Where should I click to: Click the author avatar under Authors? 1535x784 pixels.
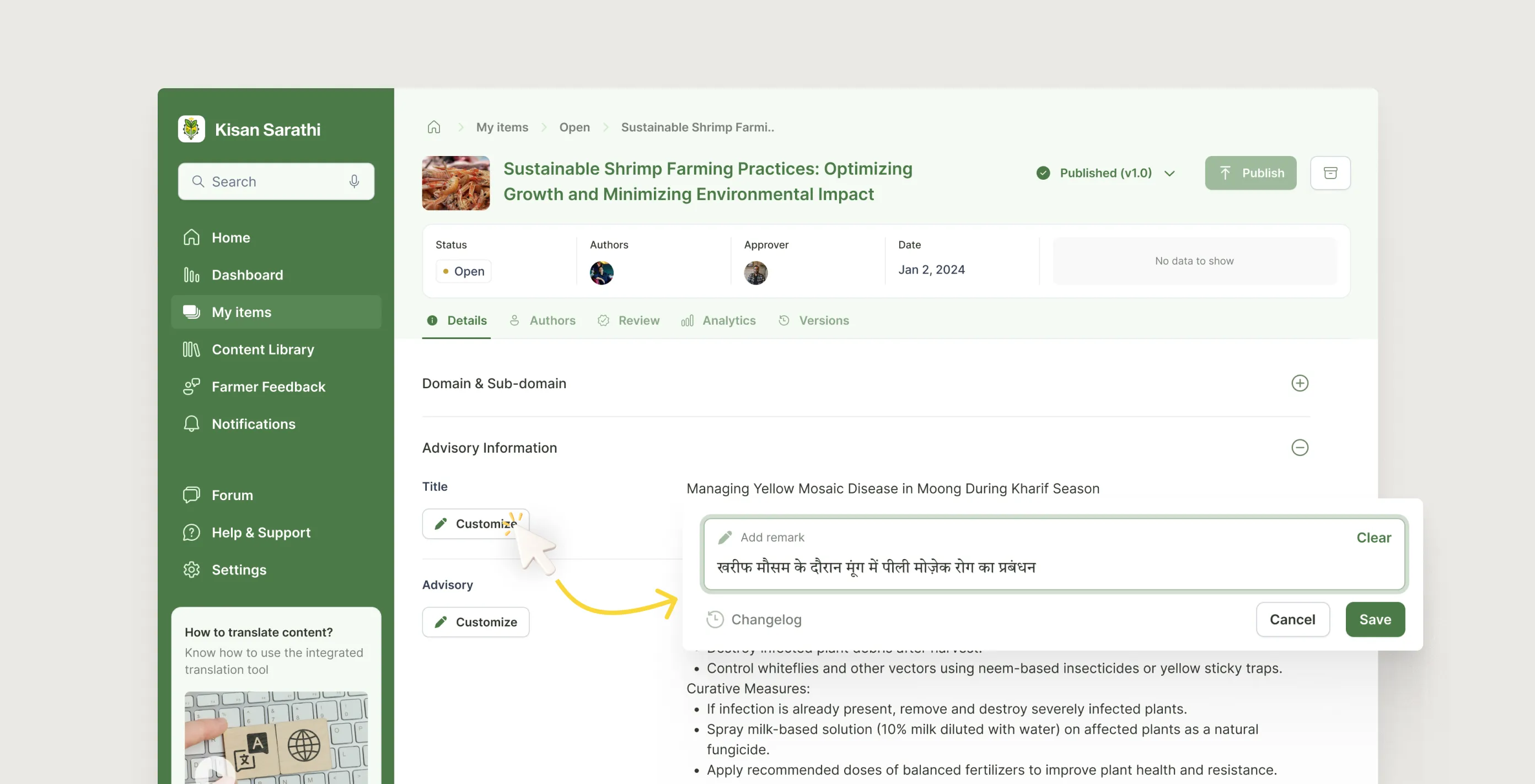coord(601,273)
